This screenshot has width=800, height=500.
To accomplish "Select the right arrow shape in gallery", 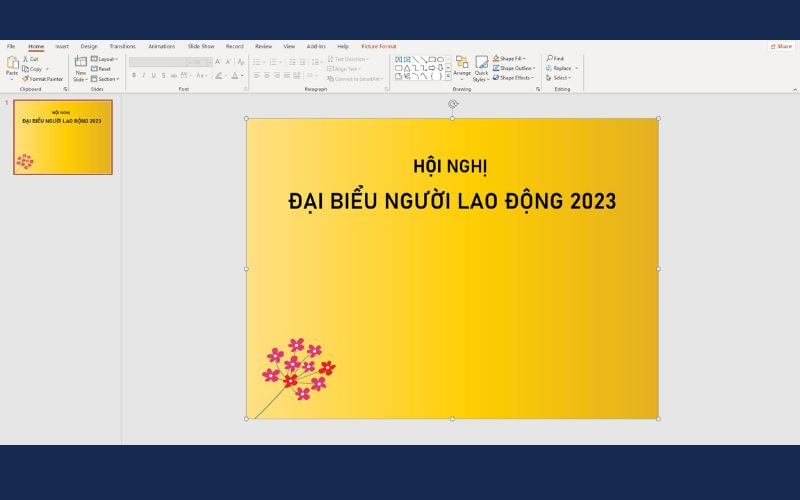I will point(432,68).
